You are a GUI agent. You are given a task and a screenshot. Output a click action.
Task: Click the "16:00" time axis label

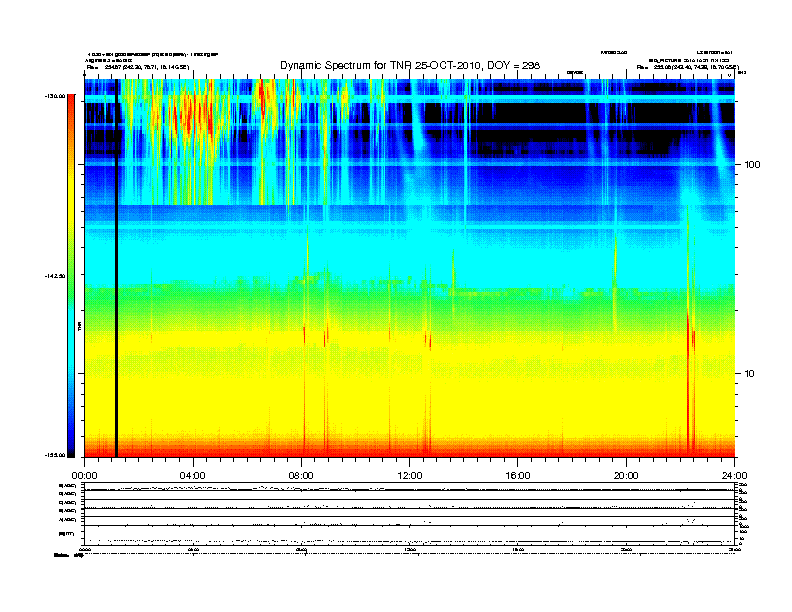(x=518, y=476)
